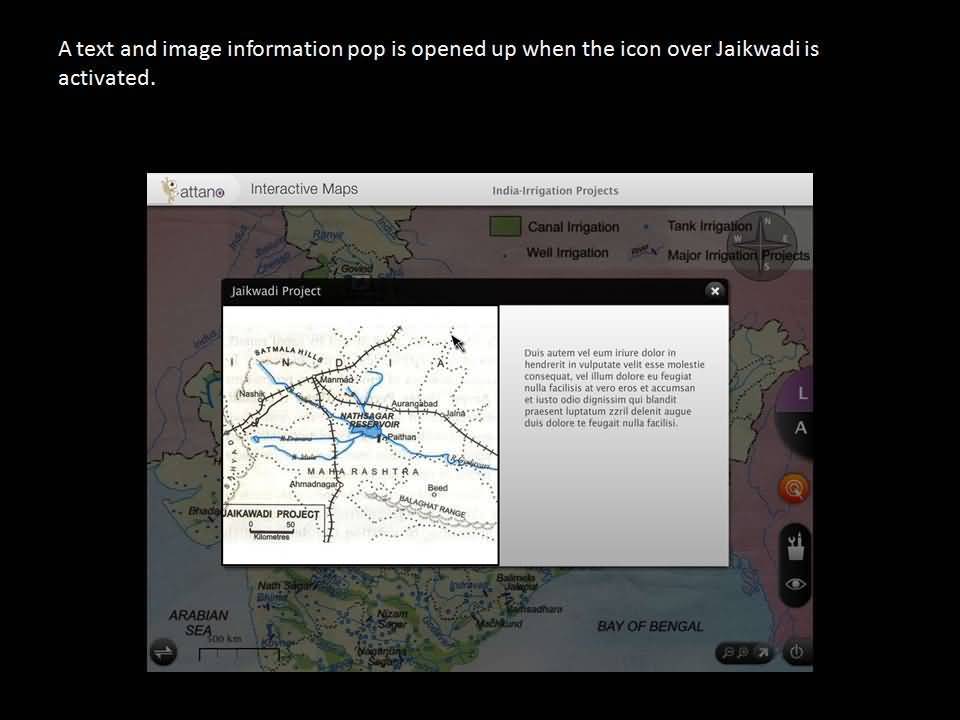Open the tools cup icon

click(796, 546)
